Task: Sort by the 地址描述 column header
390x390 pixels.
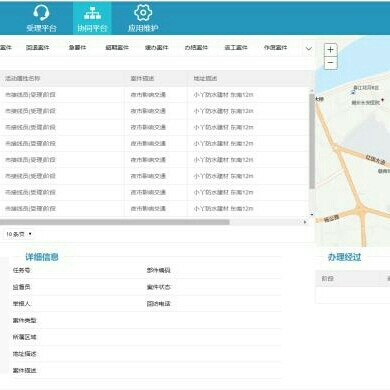Action: pyautogui.click(x=205, y=79)
